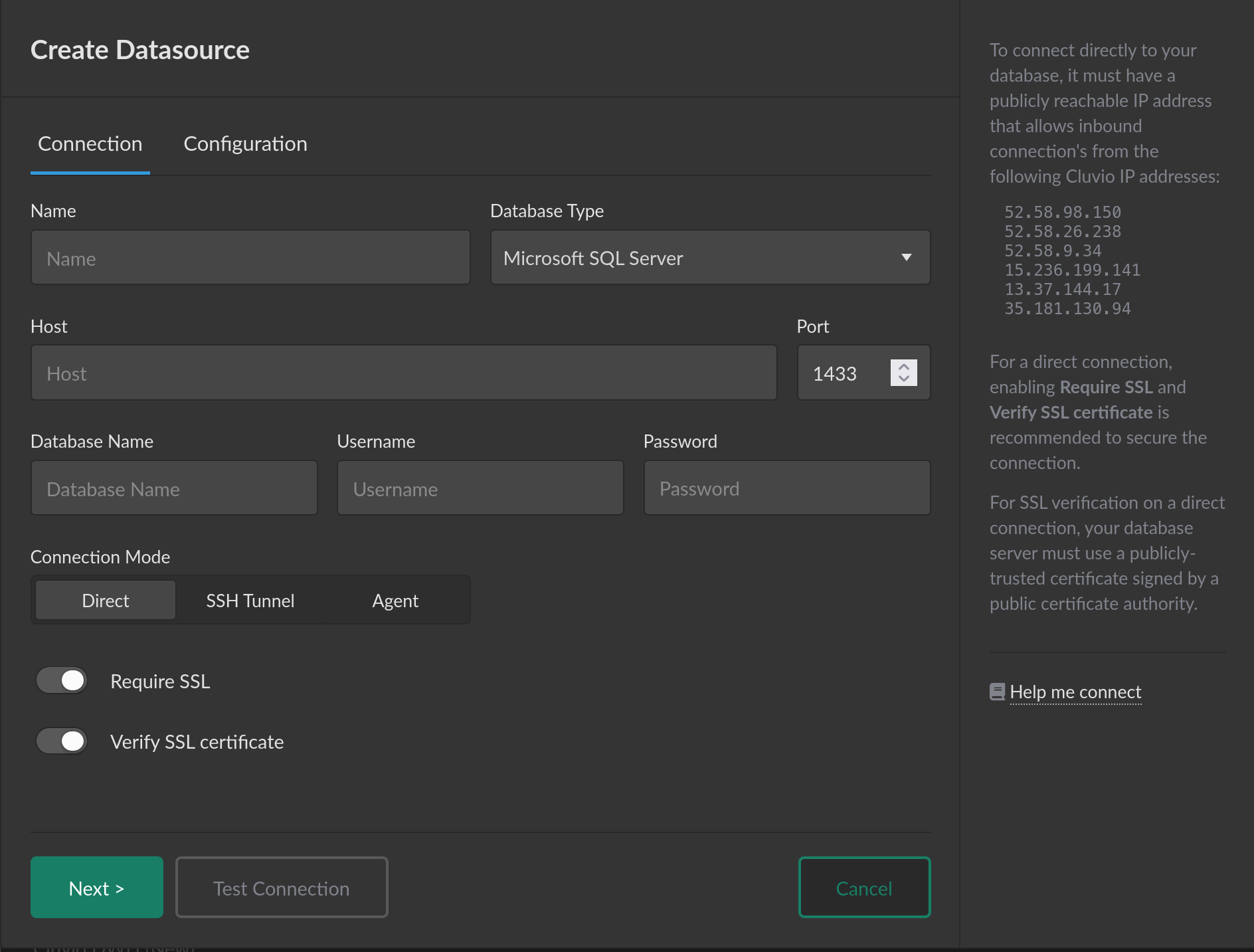
Task: Switch to the Connection tab
Action: pyautogui.click(x=90, y=144)
